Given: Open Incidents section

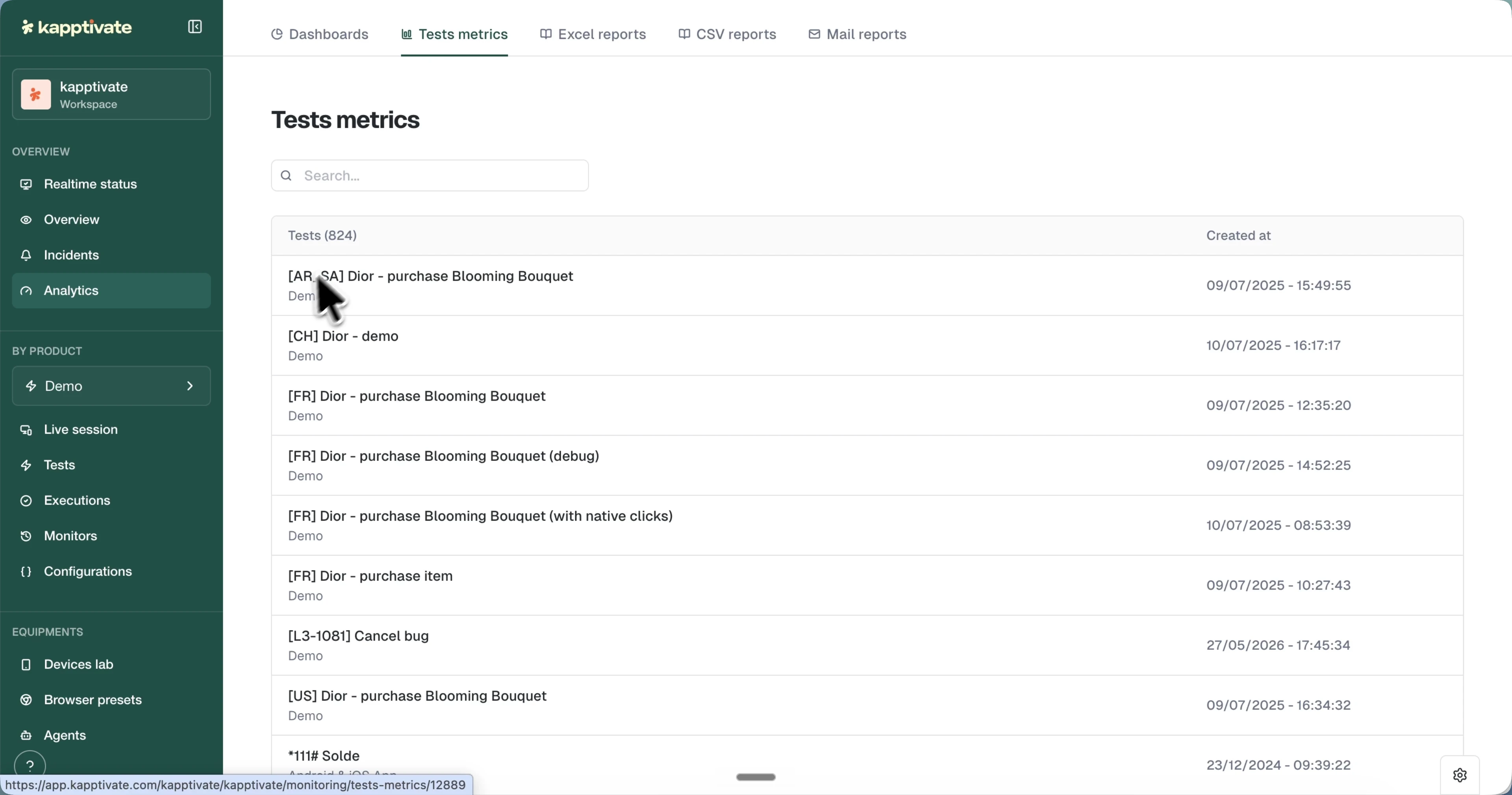Looking at the screenshot, I should [111, 255].
